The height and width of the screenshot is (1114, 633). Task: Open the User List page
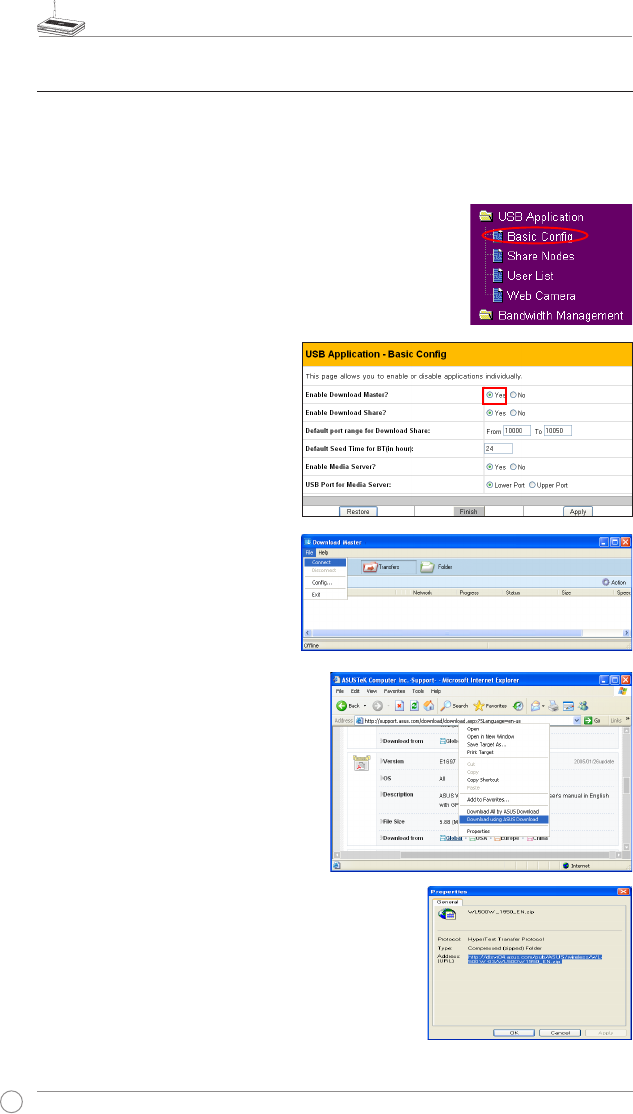pos(530,276)
